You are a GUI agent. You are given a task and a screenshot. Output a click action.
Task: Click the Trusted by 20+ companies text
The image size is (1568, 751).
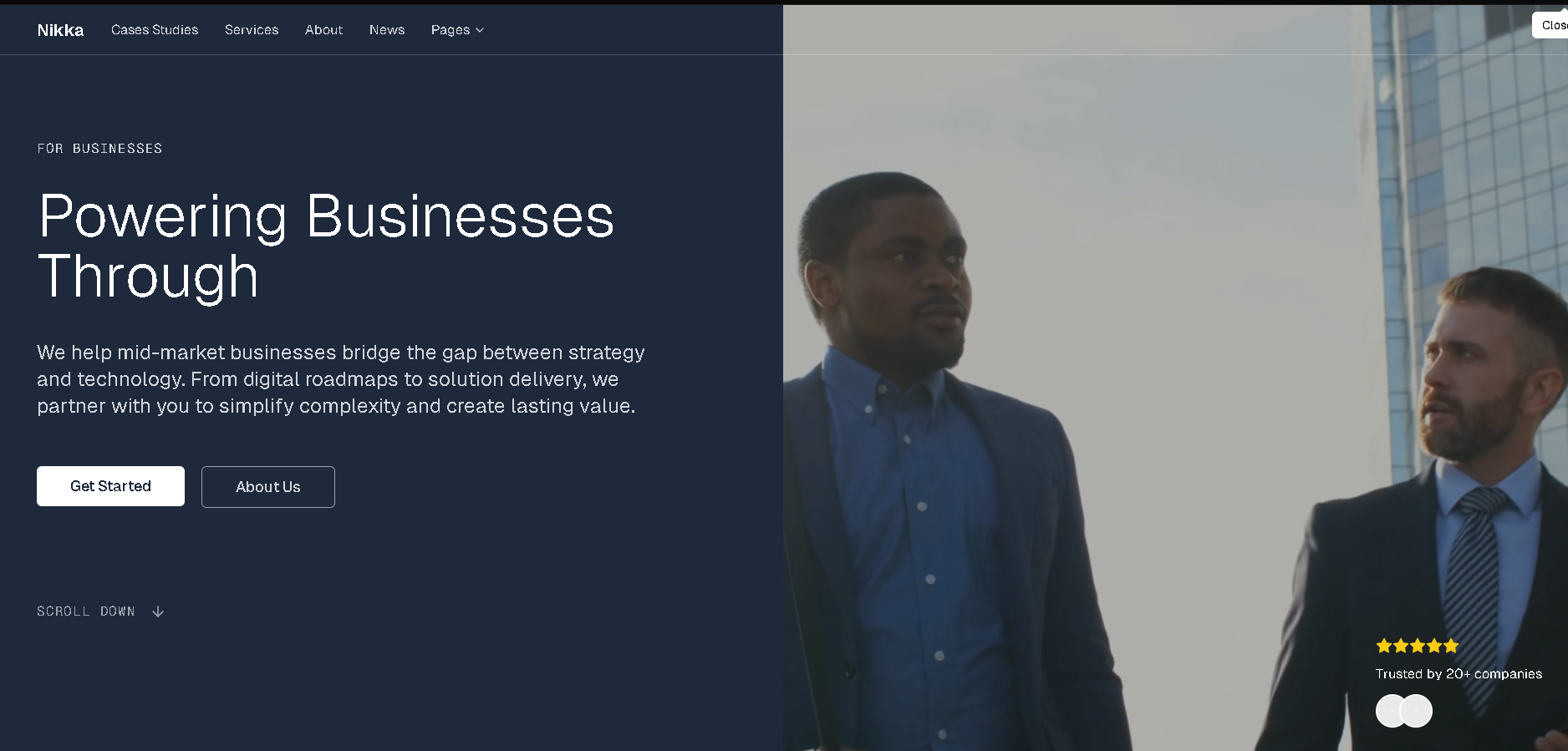[x=1459, y=674]
